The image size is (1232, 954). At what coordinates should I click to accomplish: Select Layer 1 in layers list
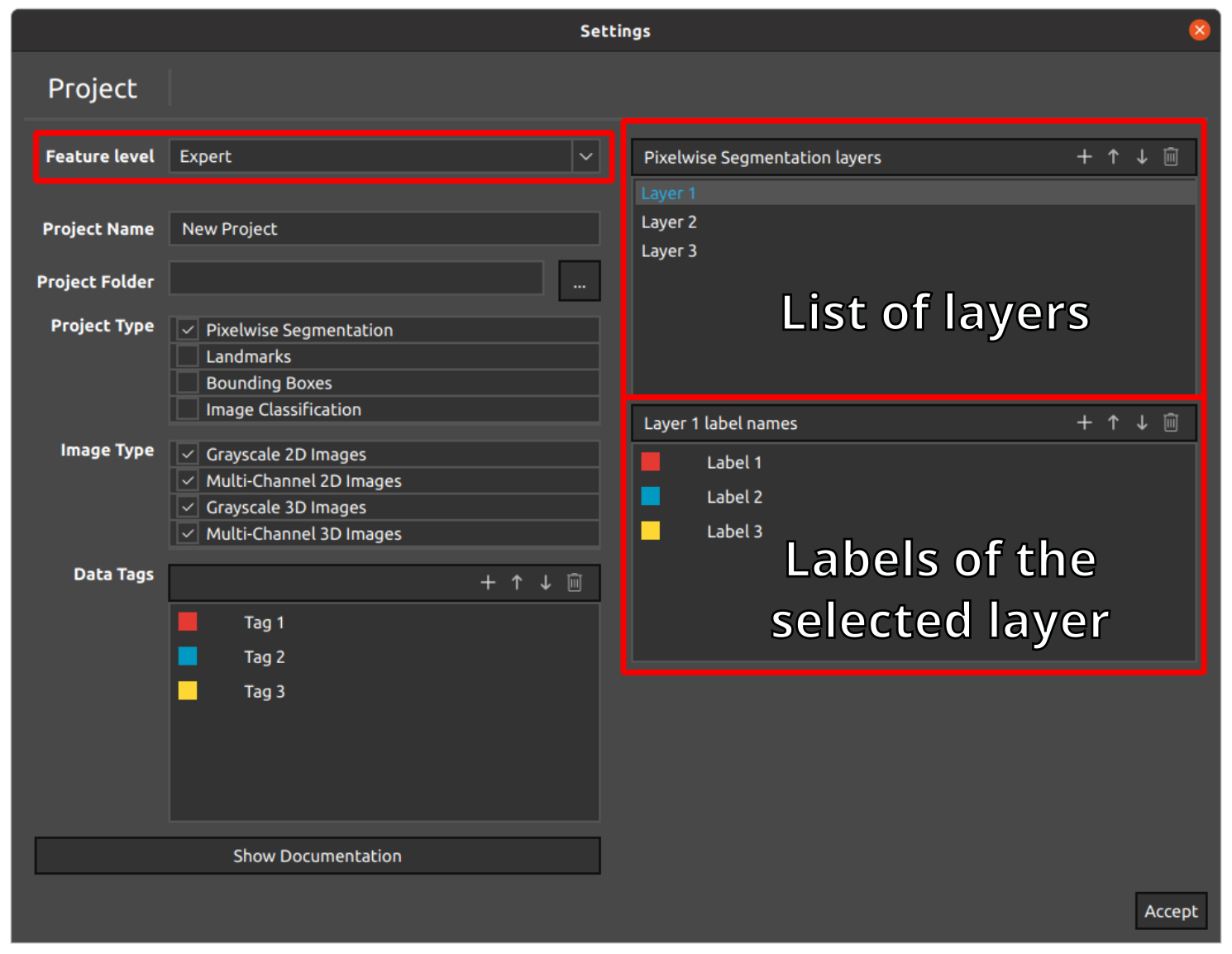914,193
